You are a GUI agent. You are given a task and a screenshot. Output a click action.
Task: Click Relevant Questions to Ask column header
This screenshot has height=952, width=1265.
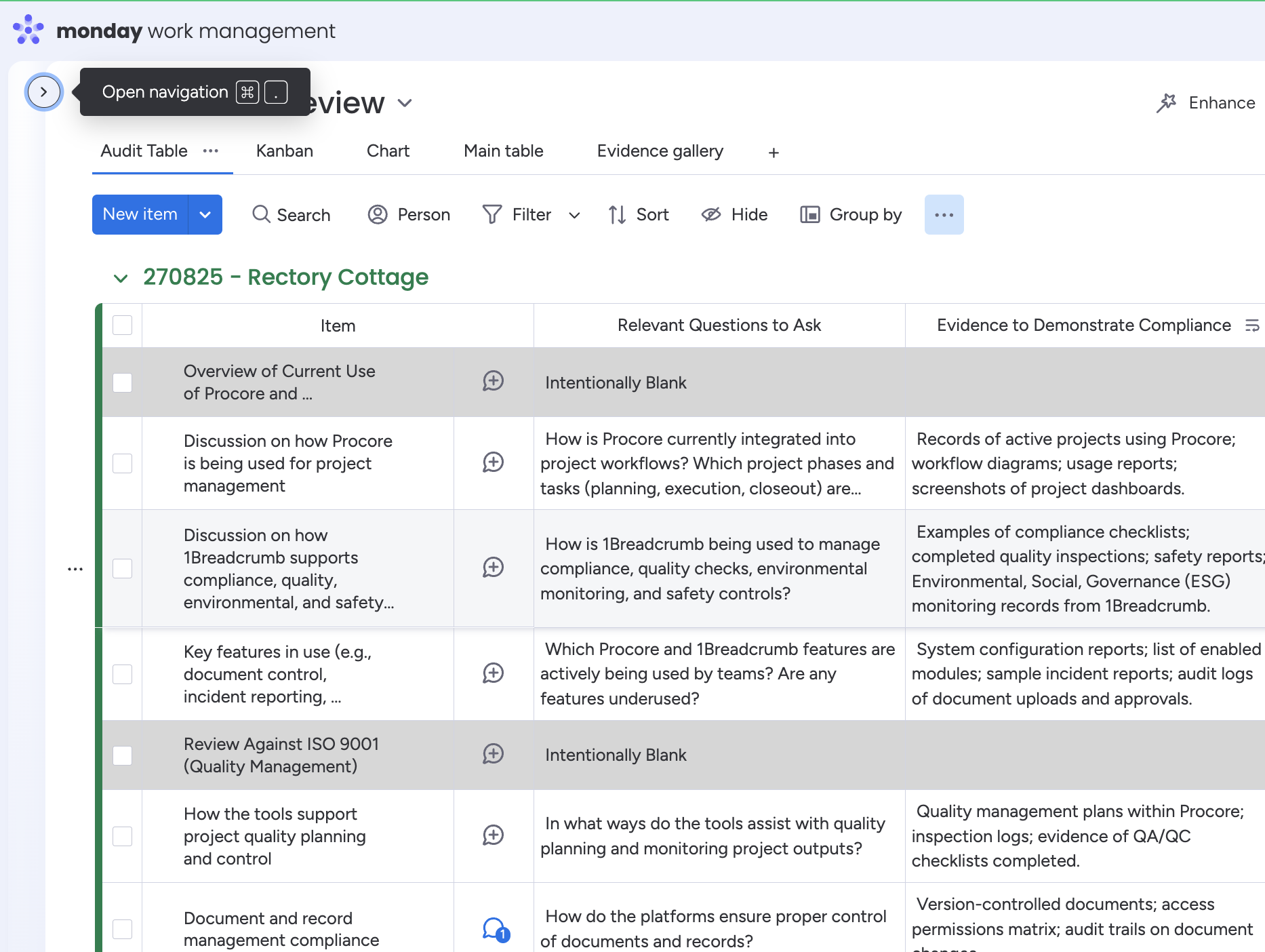pos(719,325)
